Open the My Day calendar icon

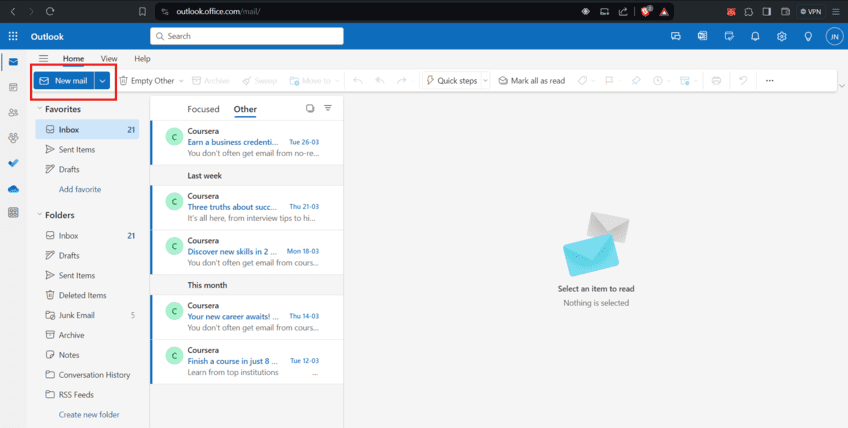(x=729, y=36)
